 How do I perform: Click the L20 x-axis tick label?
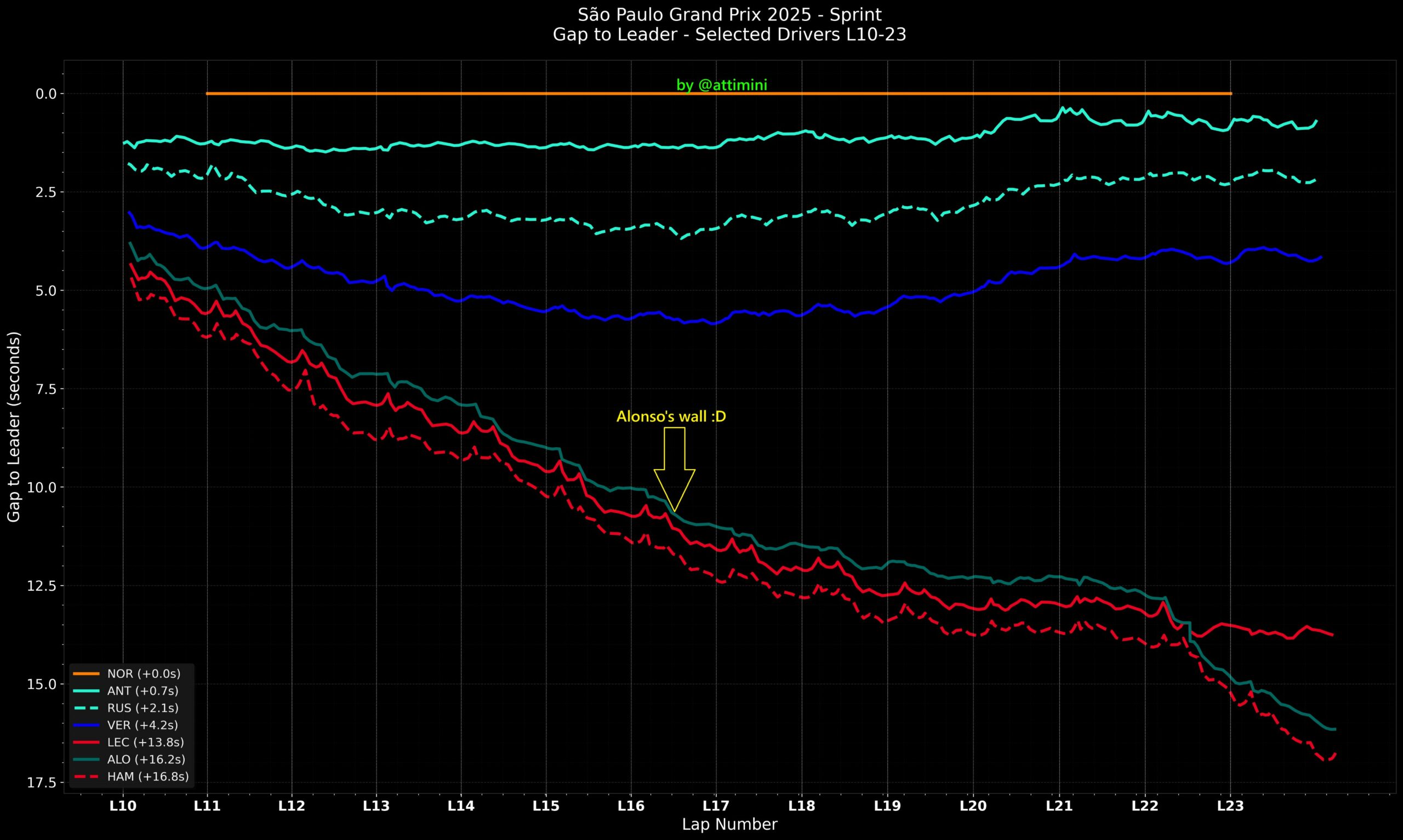[x=973, y=806]
